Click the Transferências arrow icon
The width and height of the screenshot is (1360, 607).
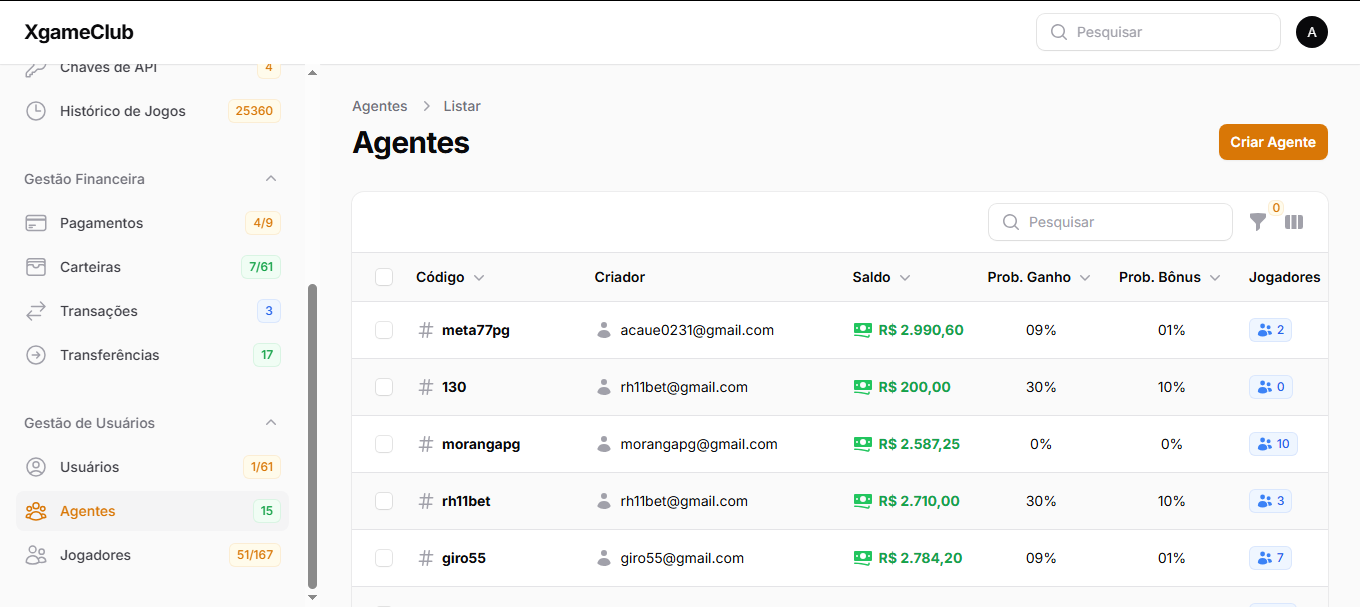tap(36, 354)
